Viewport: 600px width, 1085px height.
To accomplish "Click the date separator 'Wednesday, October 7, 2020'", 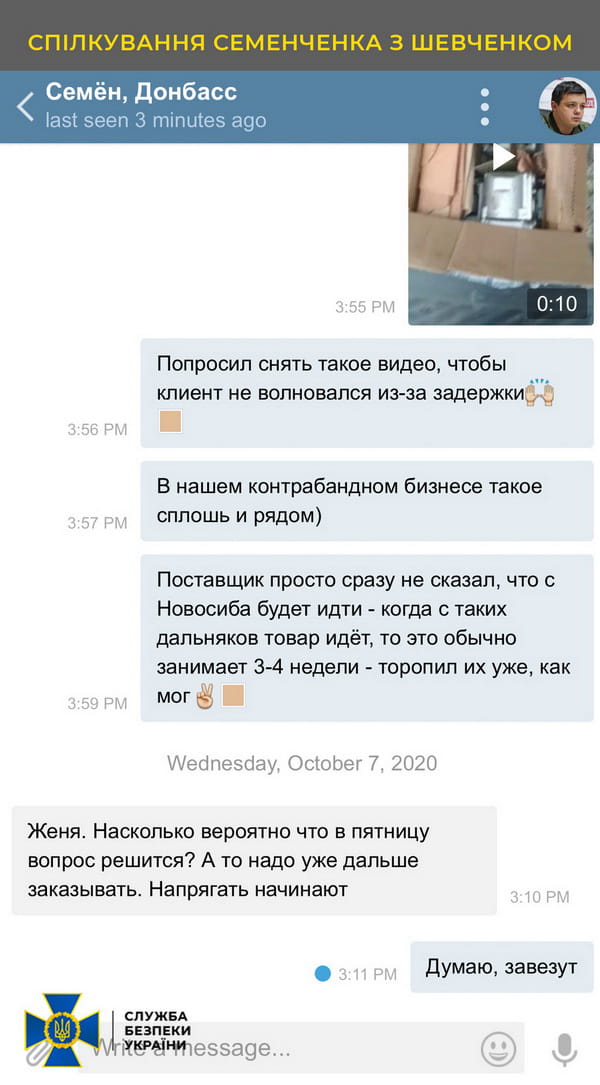I will [x=302, y=763].
